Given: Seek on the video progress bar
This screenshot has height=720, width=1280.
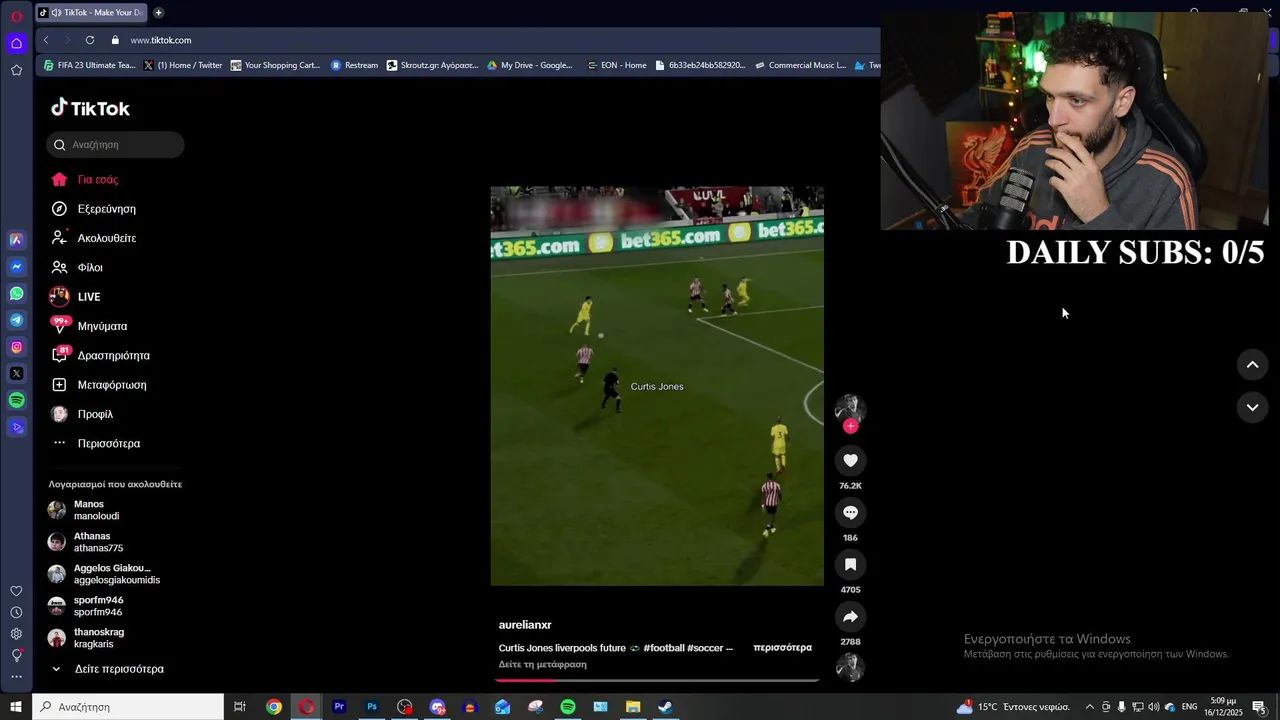Looking at the screenshot, I should [x=657, y=680].
